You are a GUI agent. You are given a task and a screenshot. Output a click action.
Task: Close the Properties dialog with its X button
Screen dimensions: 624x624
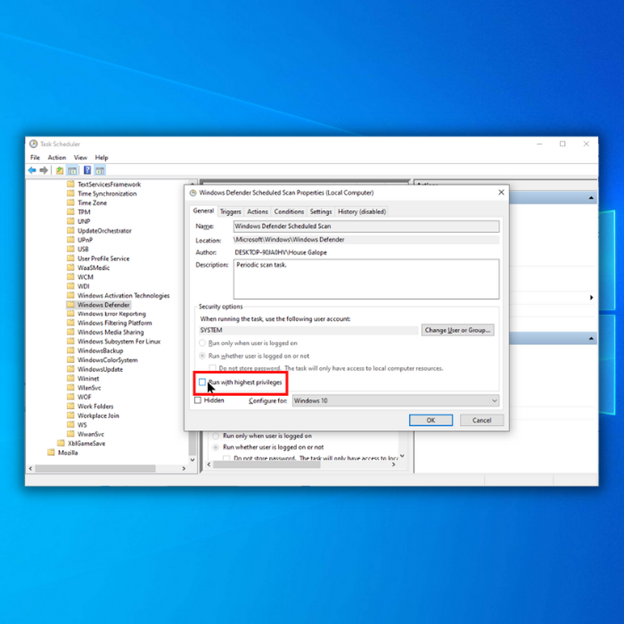click(501, 193)
